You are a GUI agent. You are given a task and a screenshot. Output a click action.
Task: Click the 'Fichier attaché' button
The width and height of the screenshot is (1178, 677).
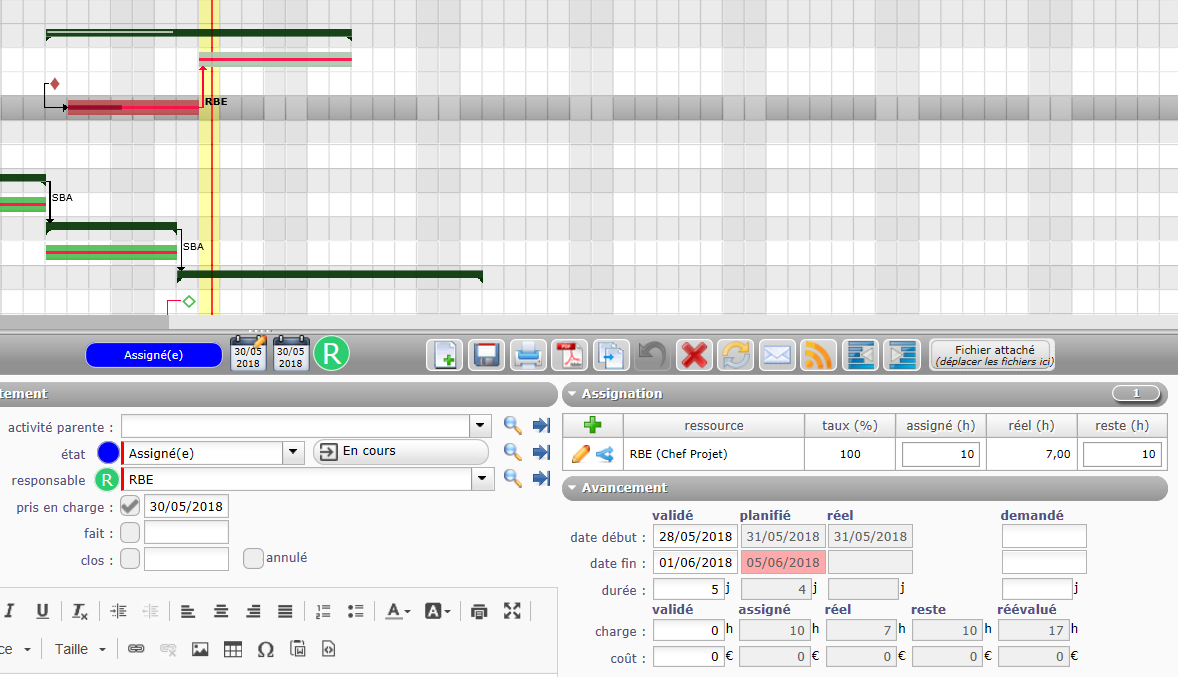pyautogui.click(x=993, y=355)
